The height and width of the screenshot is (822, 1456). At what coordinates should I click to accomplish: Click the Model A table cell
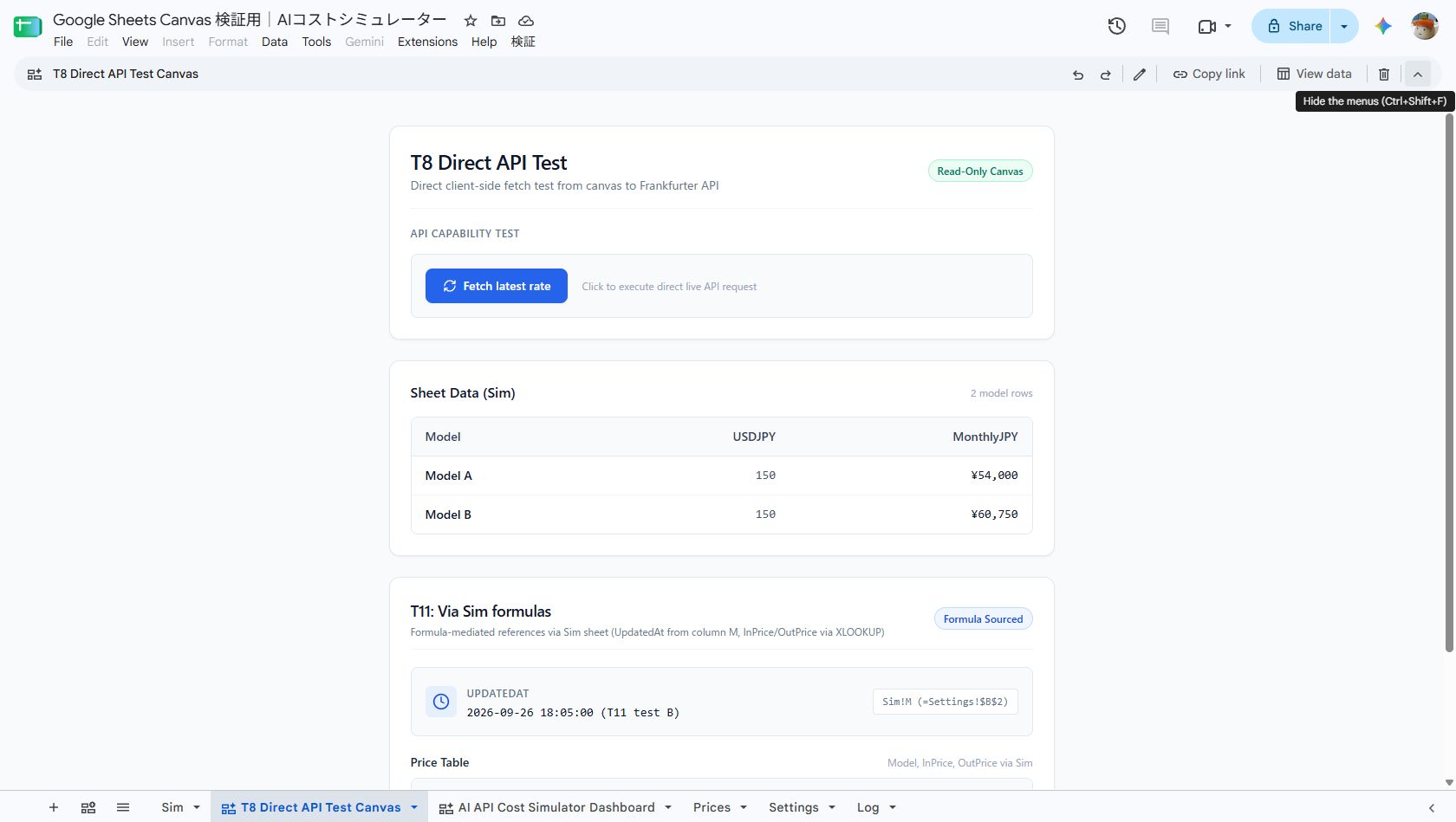point(448,476)
